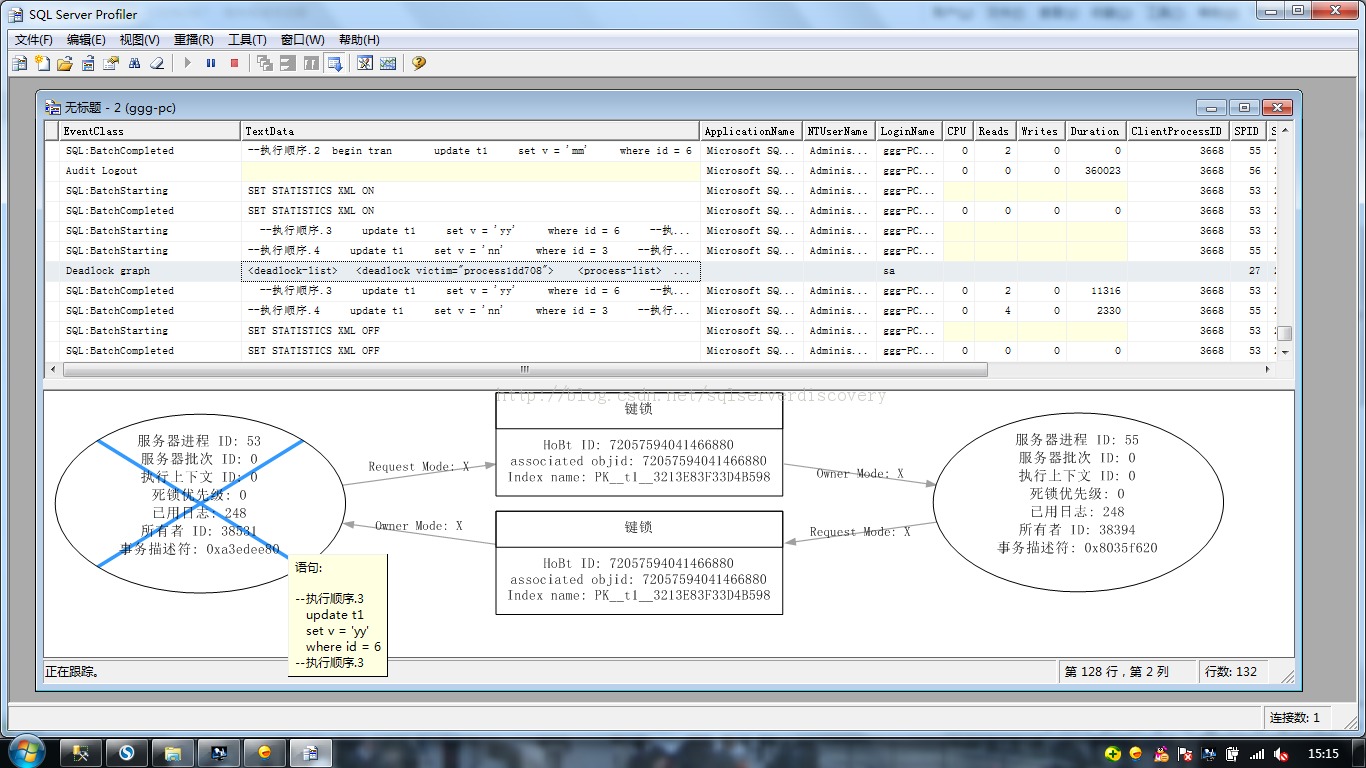This screenshot has height=768, width=1366.
Task: Open the Properties toolbar icon
Action: 111,63
